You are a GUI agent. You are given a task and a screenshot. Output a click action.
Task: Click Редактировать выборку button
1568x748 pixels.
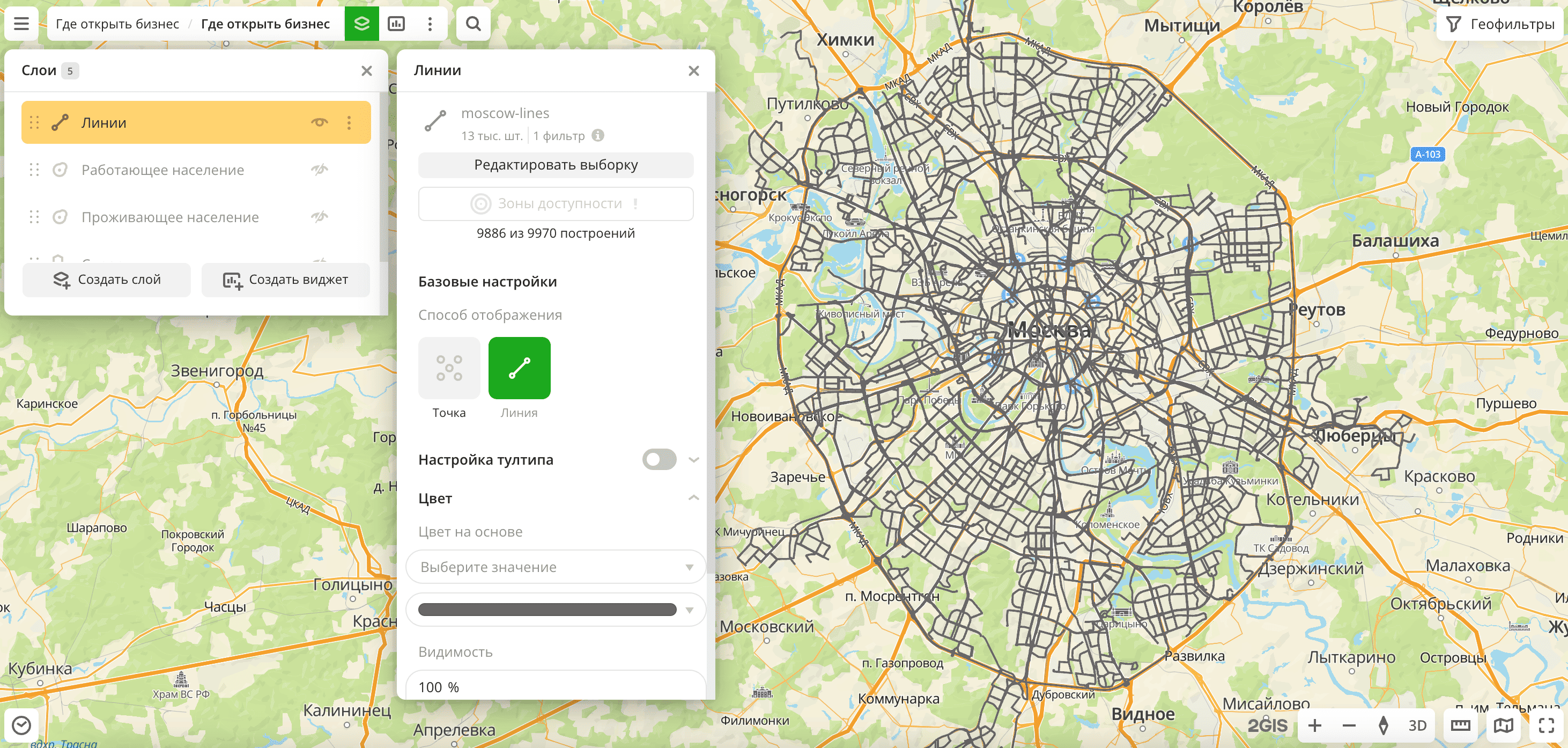point(555,164)
